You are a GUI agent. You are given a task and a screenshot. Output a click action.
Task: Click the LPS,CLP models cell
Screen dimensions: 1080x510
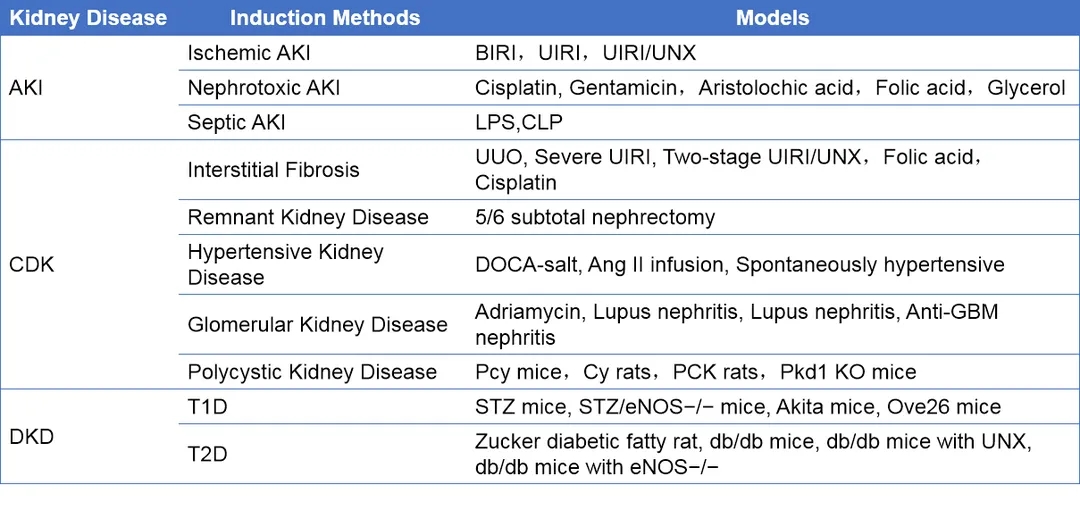click(519, 122)
